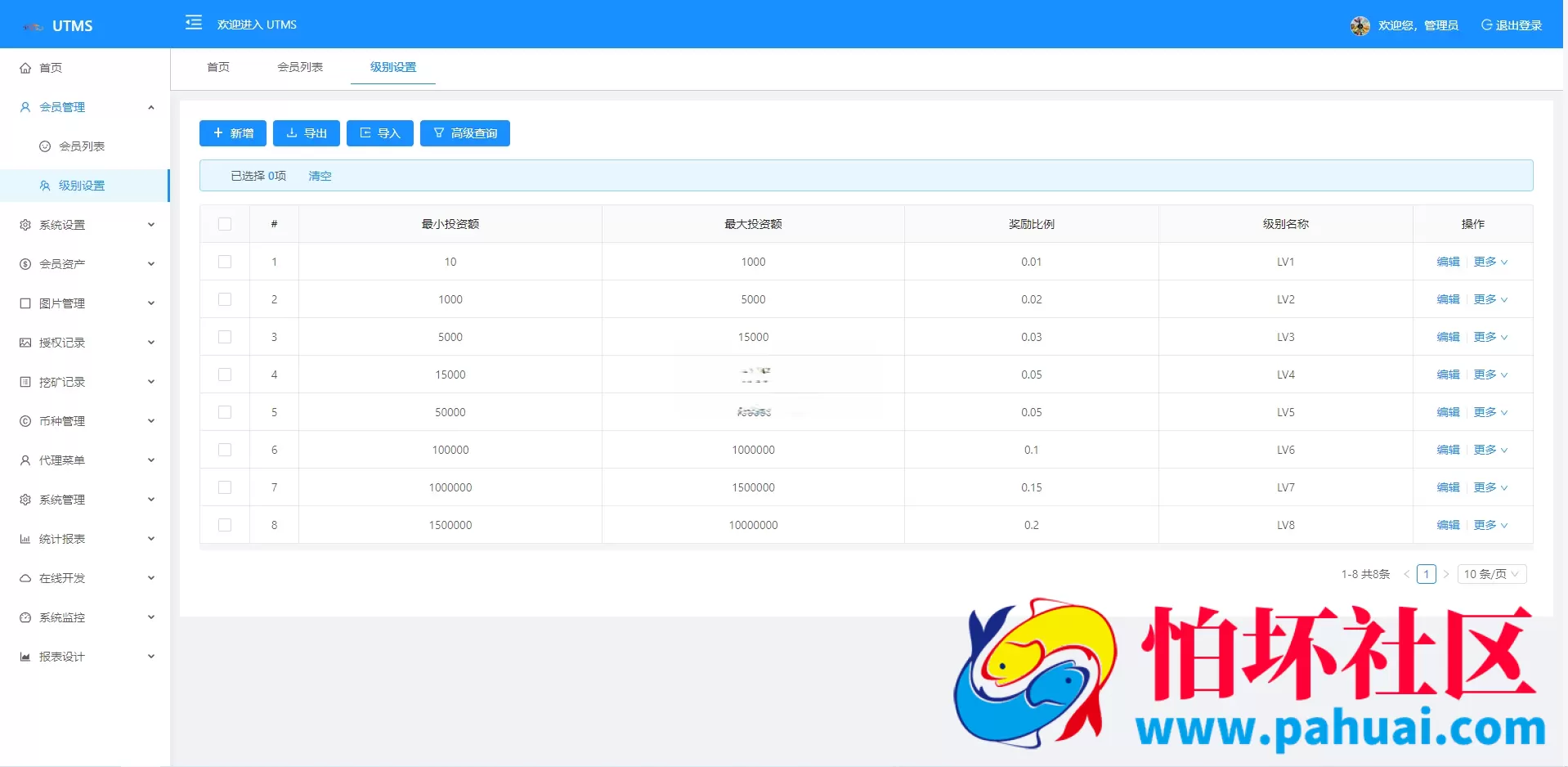Screen dimensions: 1568x767
Task: Click the 系统监控 dashboard icon
Action: click(25, 617)
